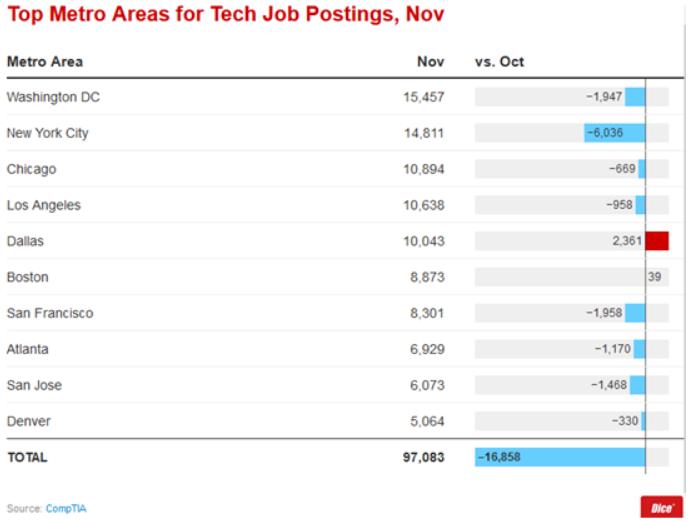This screenshot has width=692, height=522.
Task: Select the Denver row label
Action: (27, 421)
